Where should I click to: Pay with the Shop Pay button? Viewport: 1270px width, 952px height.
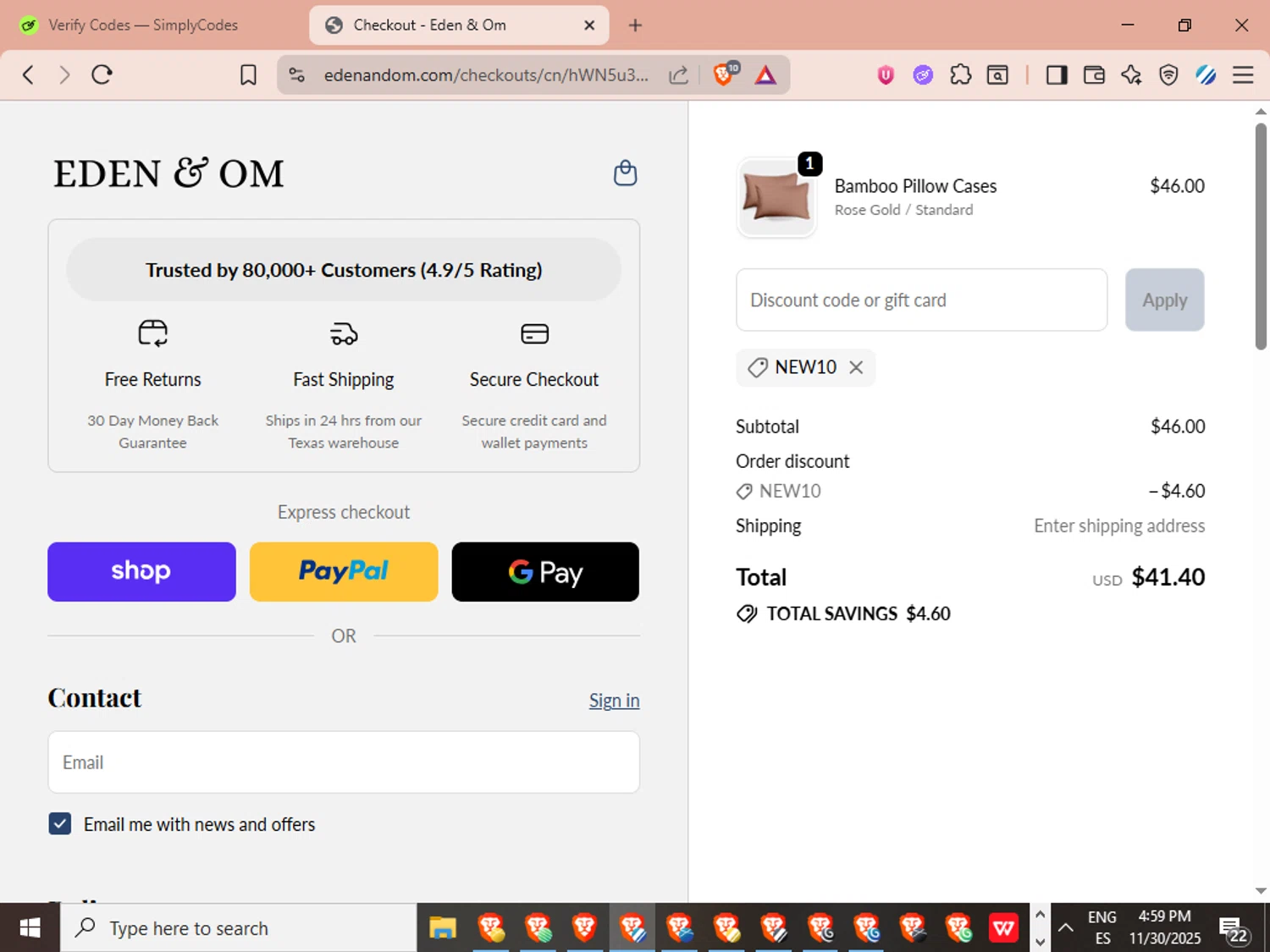(141, 572)
